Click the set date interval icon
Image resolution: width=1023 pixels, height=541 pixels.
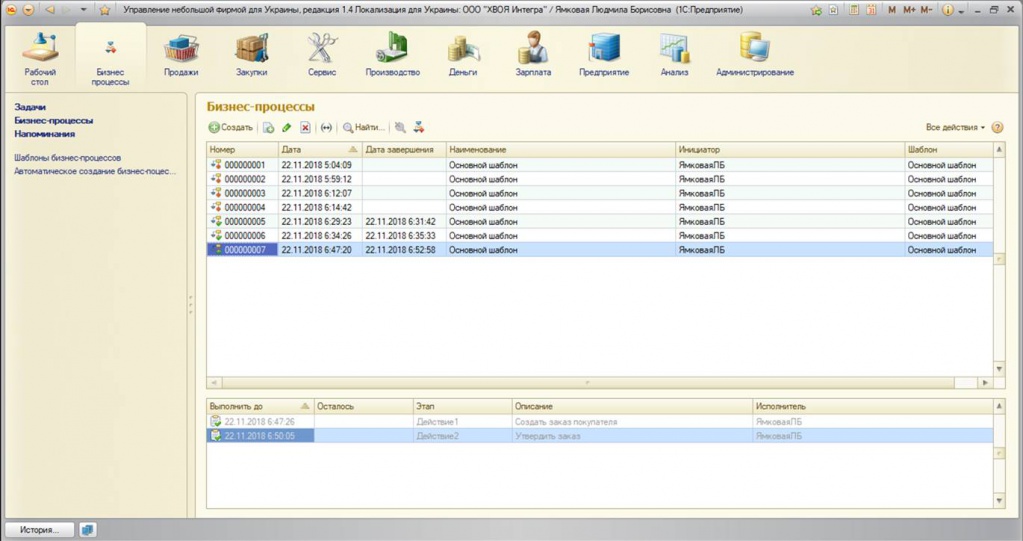326,128
